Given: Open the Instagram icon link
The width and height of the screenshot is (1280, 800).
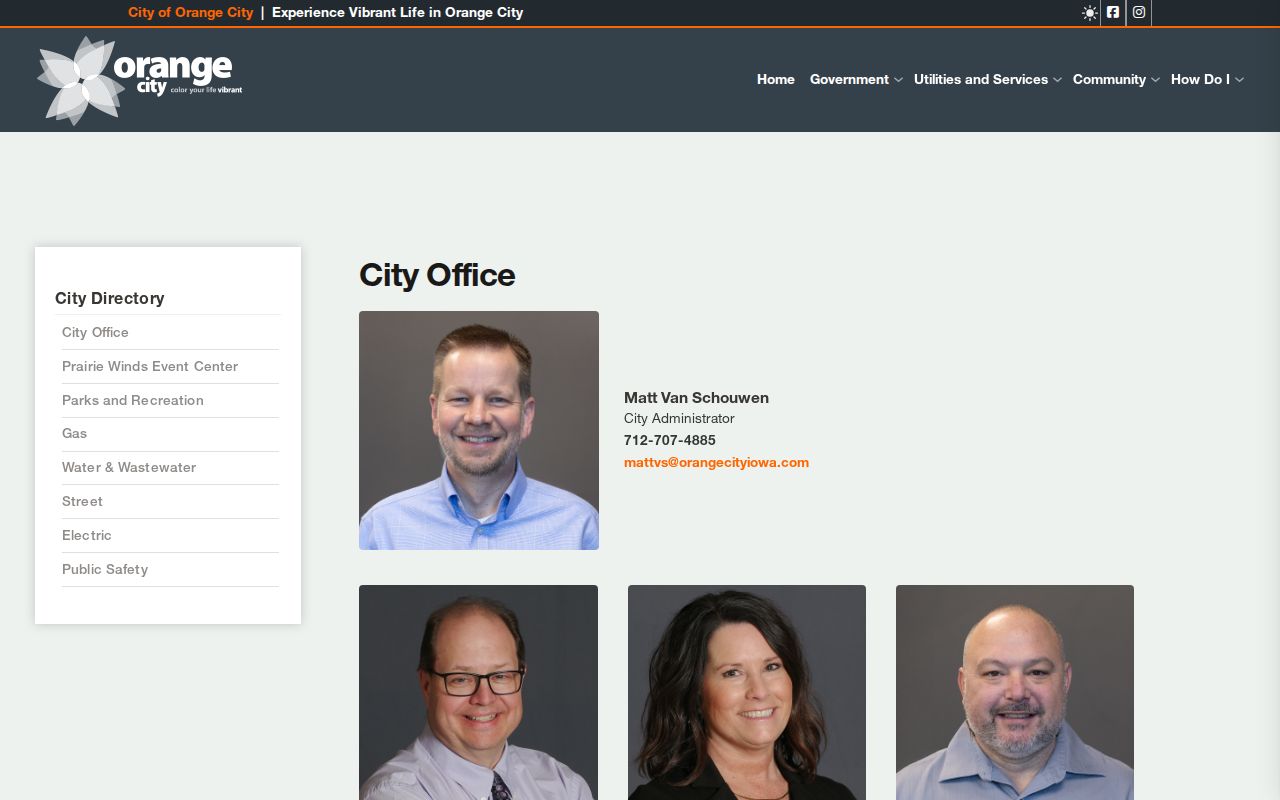Looking at the screenshot, I should [1138, 13].
